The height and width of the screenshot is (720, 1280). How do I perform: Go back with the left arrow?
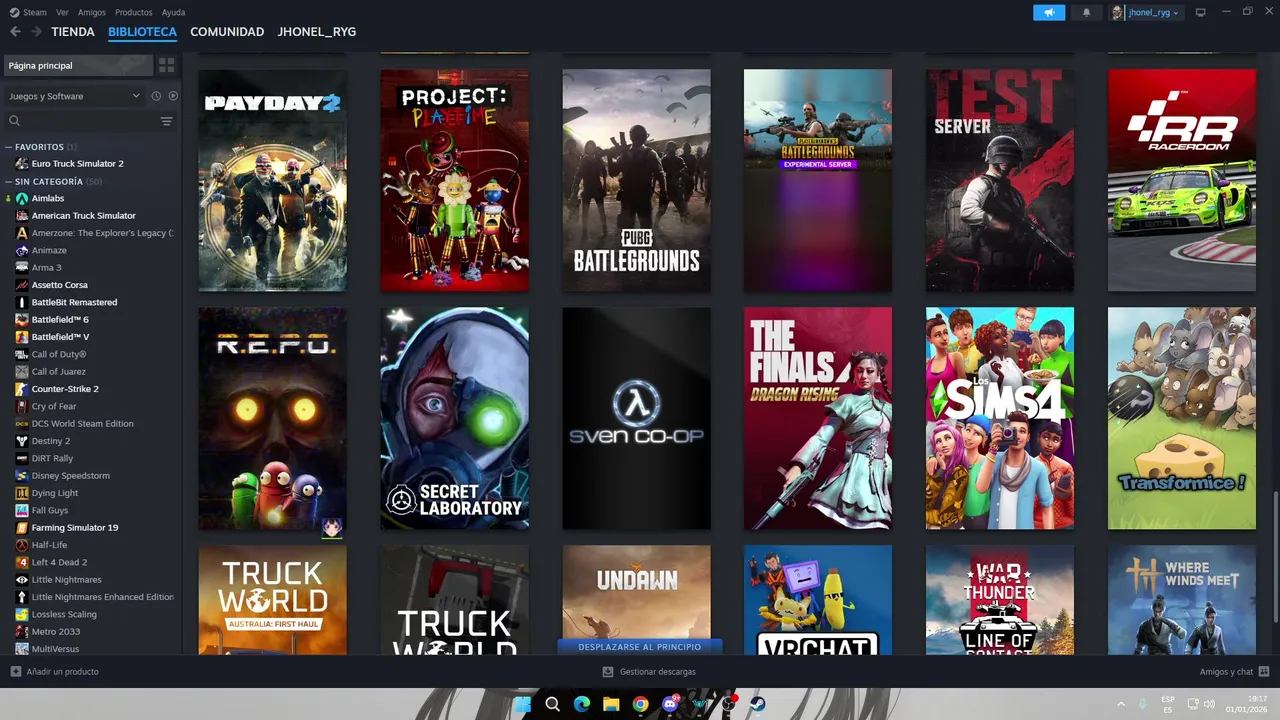15,32
